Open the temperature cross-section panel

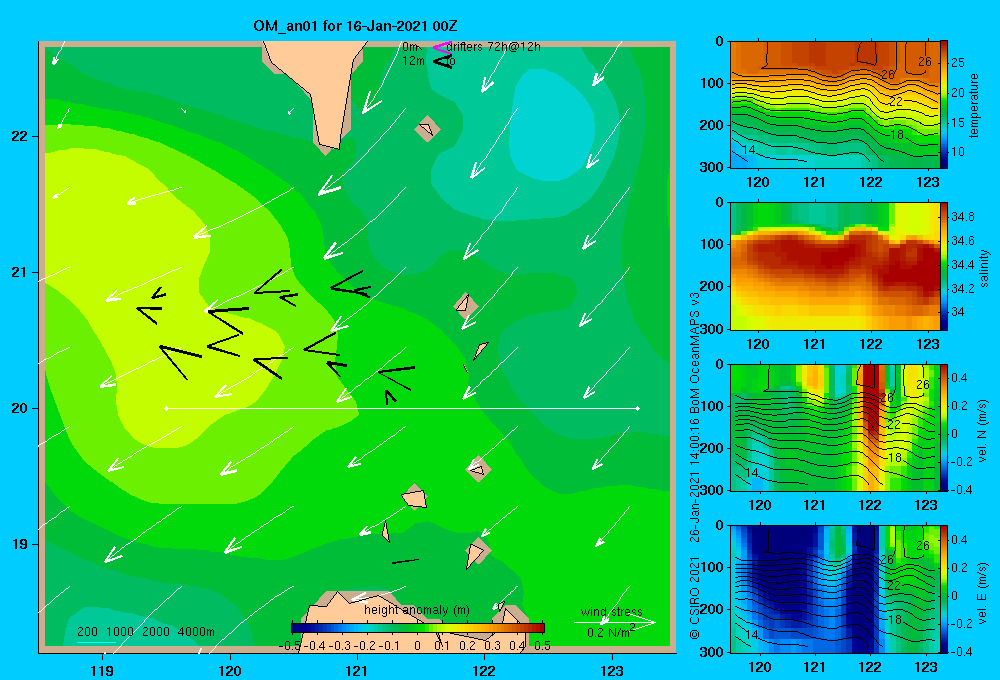coord(835,105)
